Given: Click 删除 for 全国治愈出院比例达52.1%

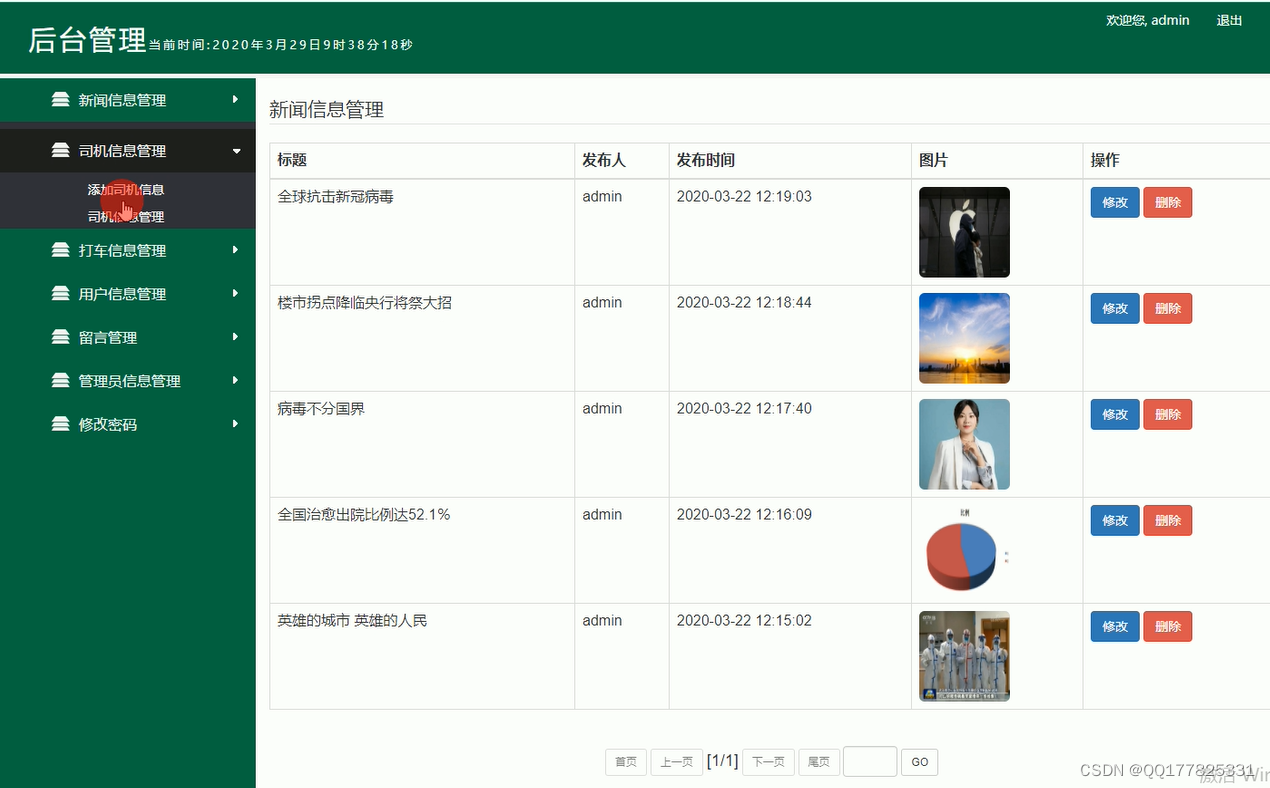Looking at the screenshot, I should (x=1168, y=520).
